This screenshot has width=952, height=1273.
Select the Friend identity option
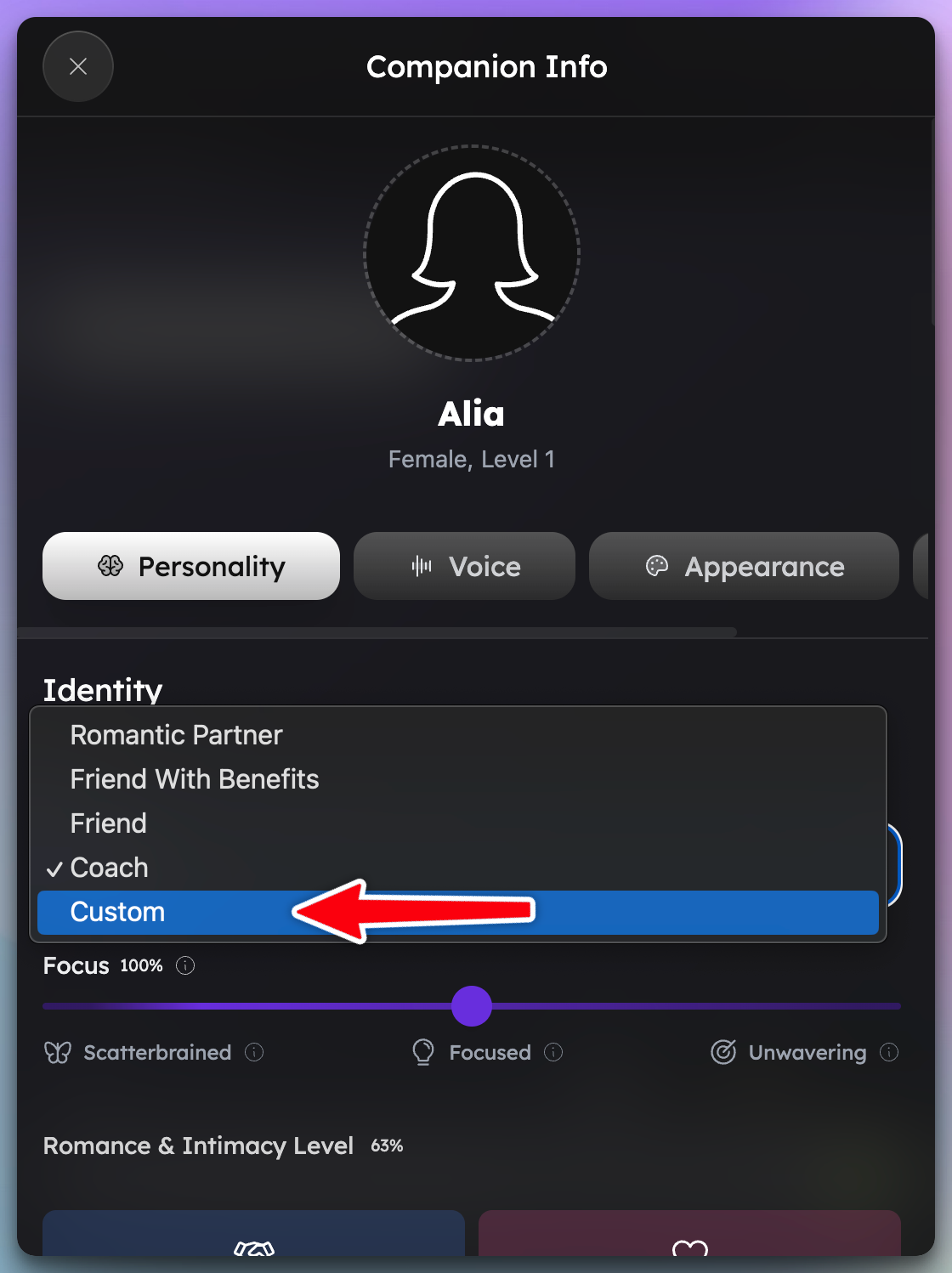109,823
